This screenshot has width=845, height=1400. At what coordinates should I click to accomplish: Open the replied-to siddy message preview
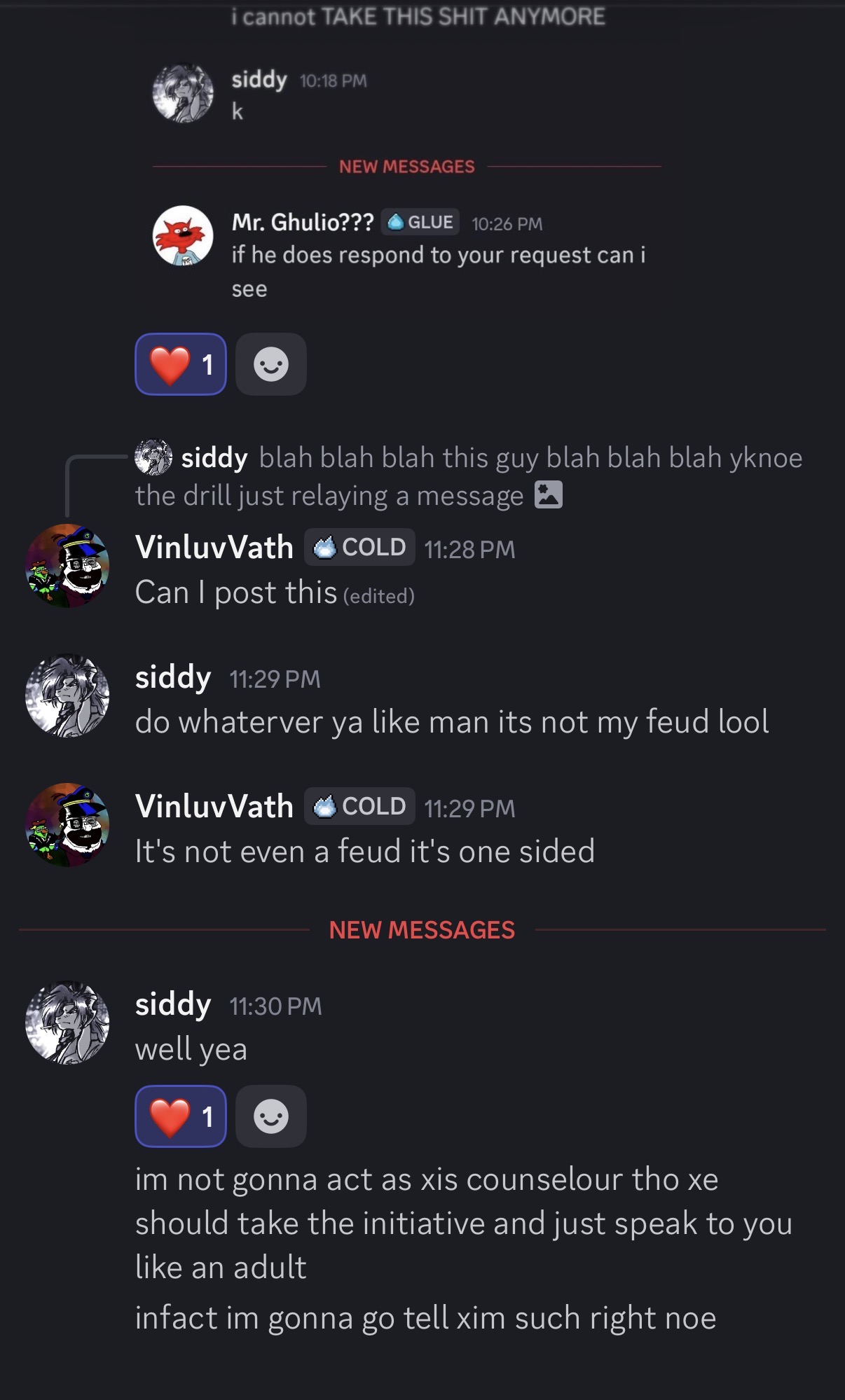tap(469, 476)
